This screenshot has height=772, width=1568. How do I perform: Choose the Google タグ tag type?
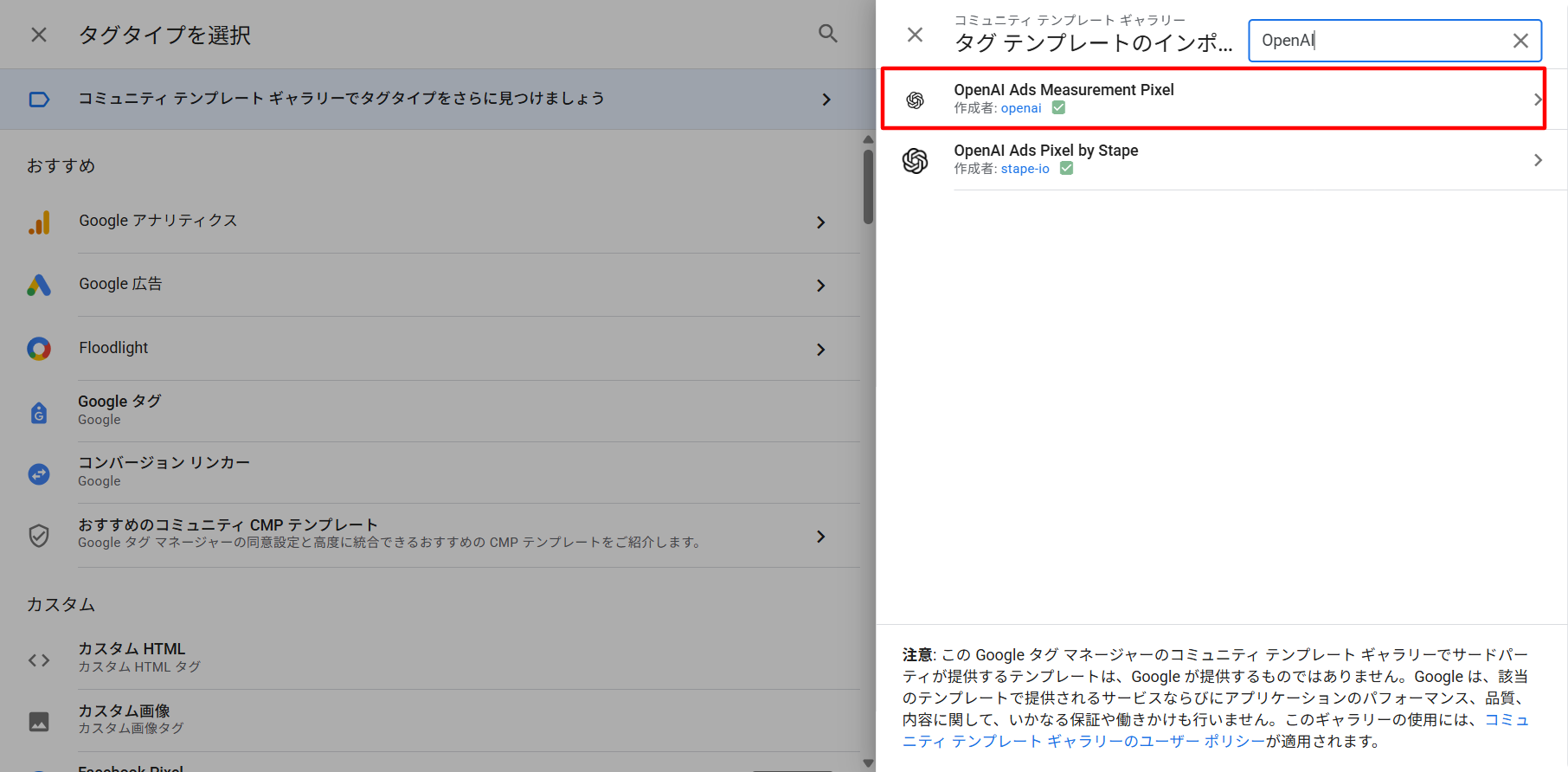click(x=469, y=411)
